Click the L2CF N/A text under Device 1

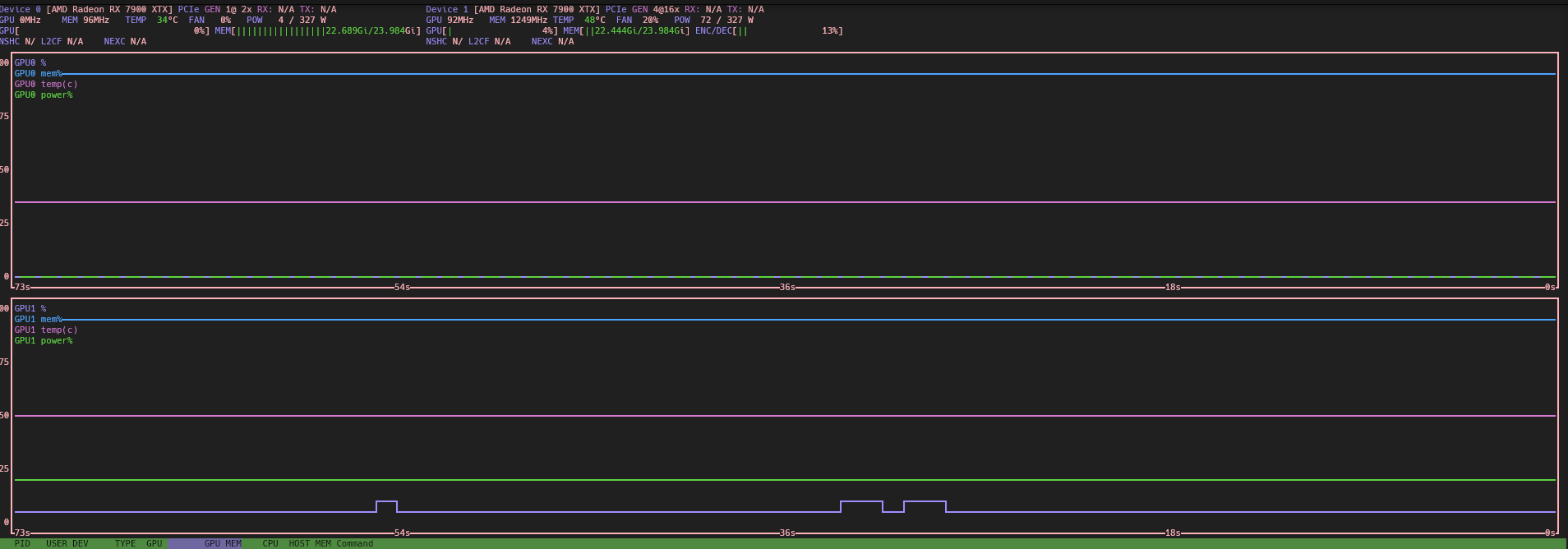[489, 41]
